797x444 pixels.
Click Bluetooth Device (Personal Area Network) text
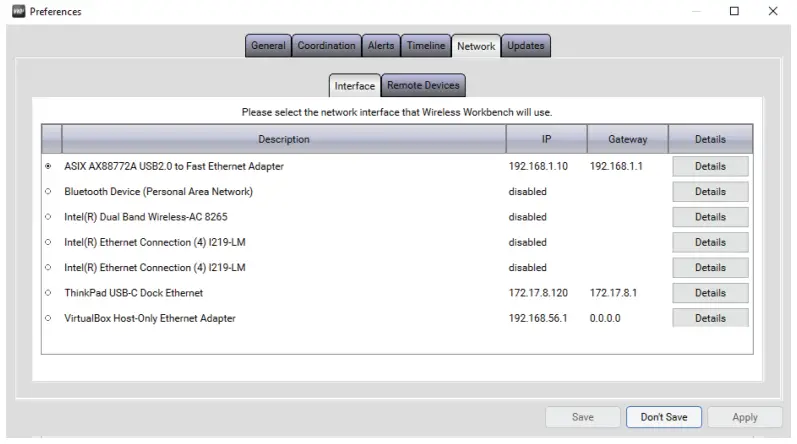pos(159,192)
